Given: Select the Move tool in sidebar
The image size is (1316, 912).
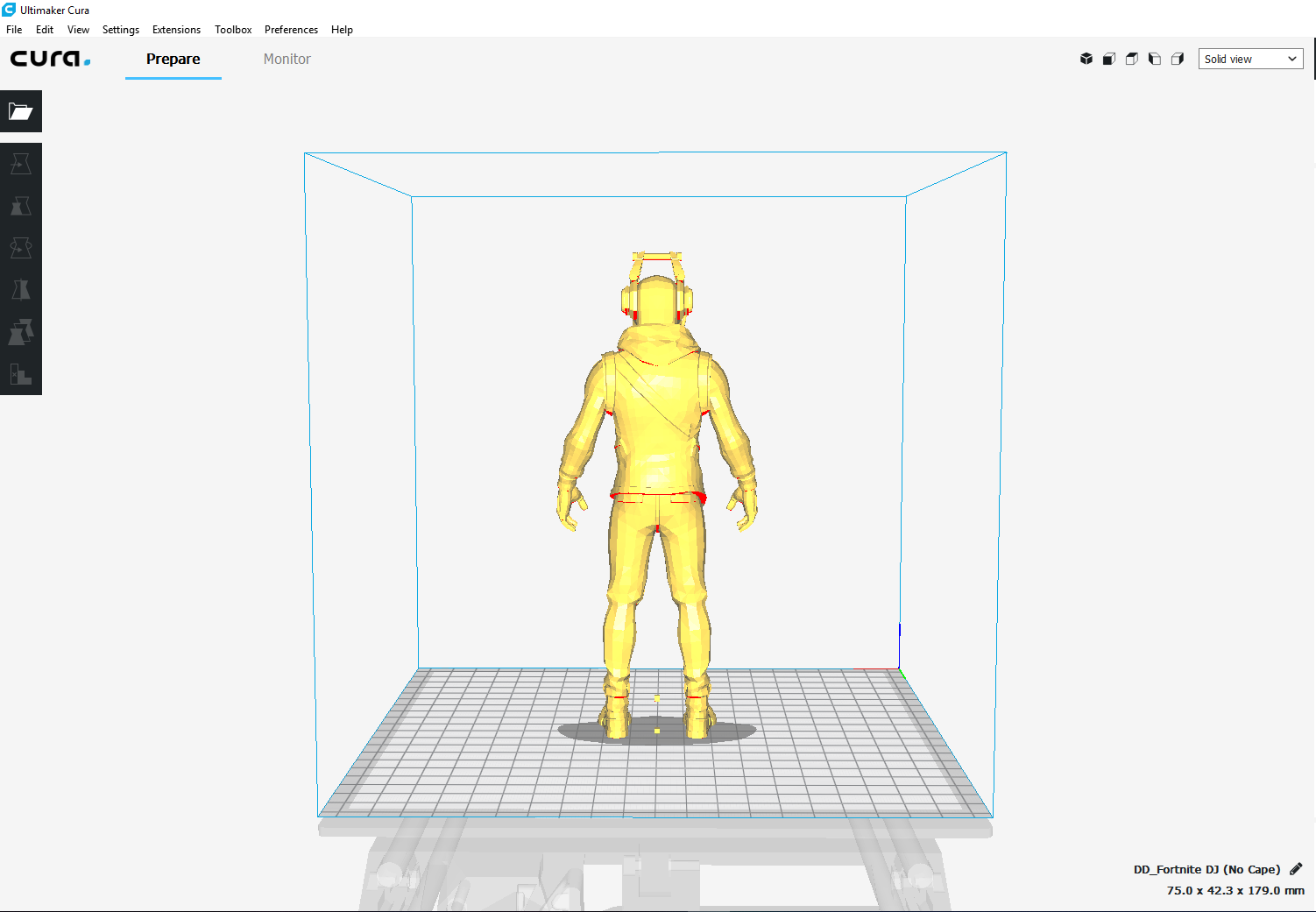Looking at the screenshot, I should tap(21, 164).
